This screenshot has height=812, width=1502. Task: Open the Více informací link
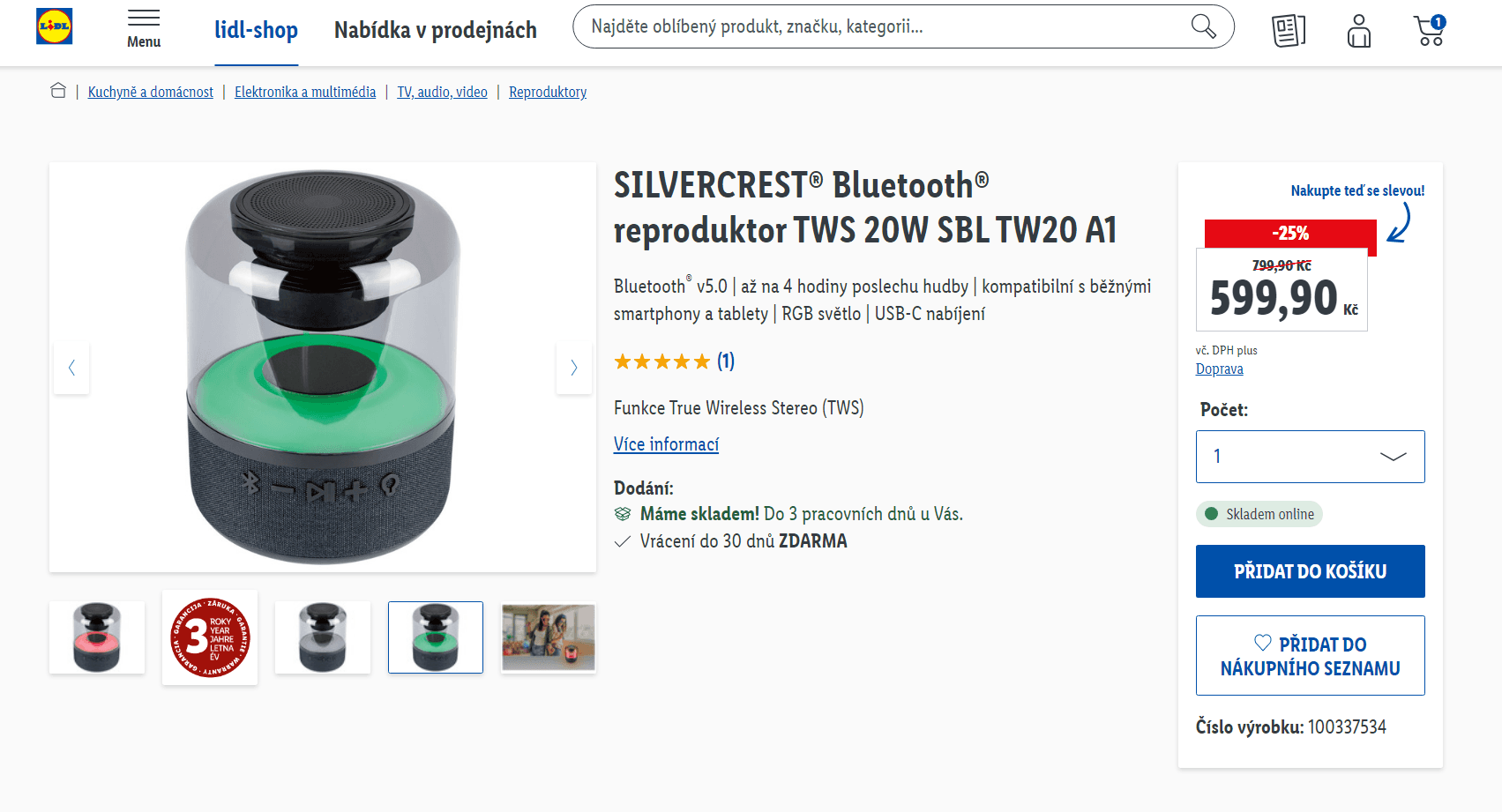[x=666, y=444]
